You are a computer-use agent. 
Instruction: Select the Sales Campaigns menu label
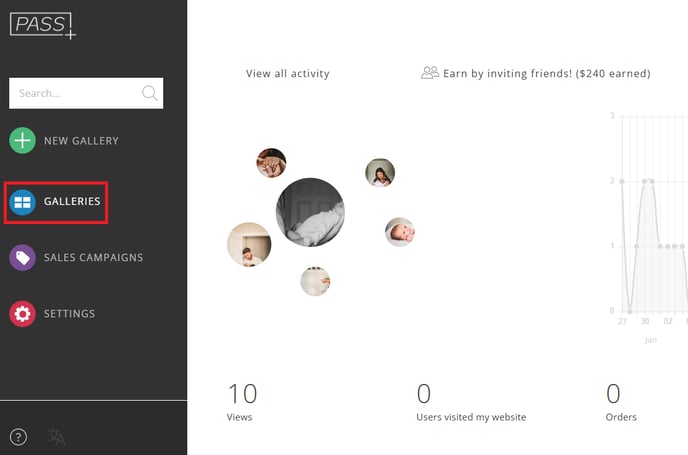tap(93, 258)
